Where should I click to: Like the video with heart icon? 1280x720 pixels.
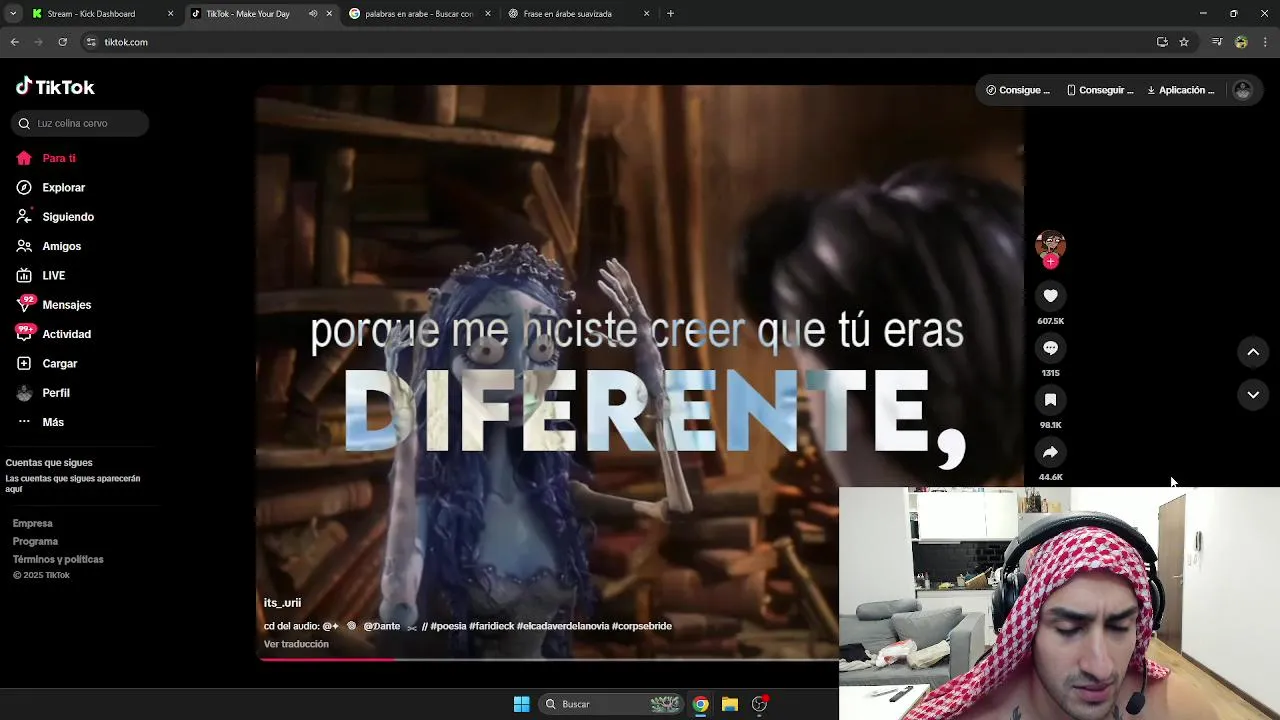coord(1050,296)
